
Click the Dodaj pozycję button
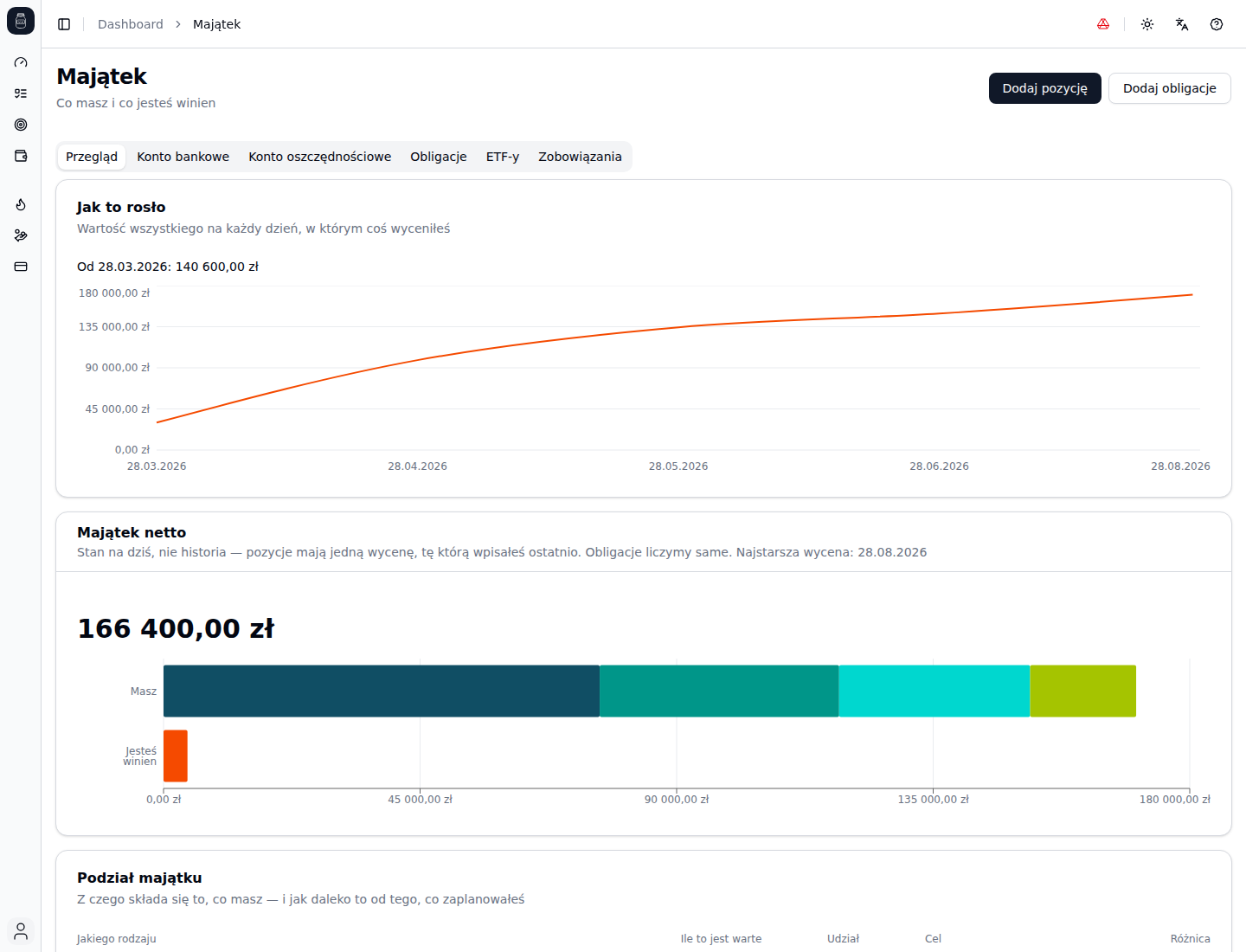(x=1045, y=88)
